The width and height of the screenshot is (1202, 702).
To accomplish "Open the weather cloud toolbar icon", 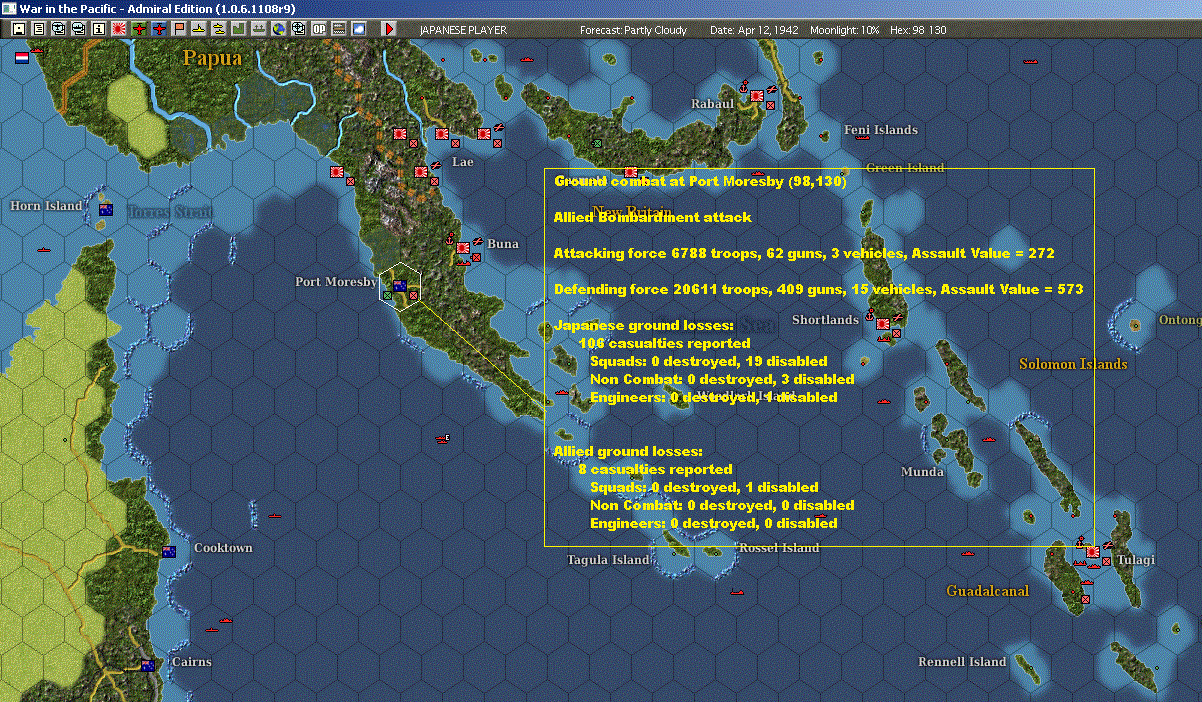I will (359, 30).
